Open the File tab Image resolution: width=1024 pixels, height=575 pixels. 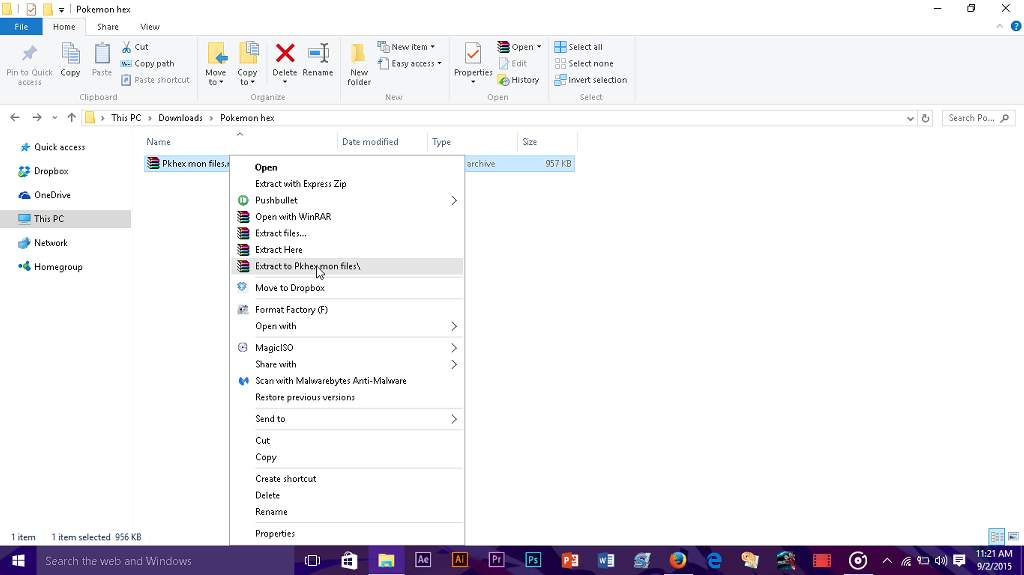(21, 27)
